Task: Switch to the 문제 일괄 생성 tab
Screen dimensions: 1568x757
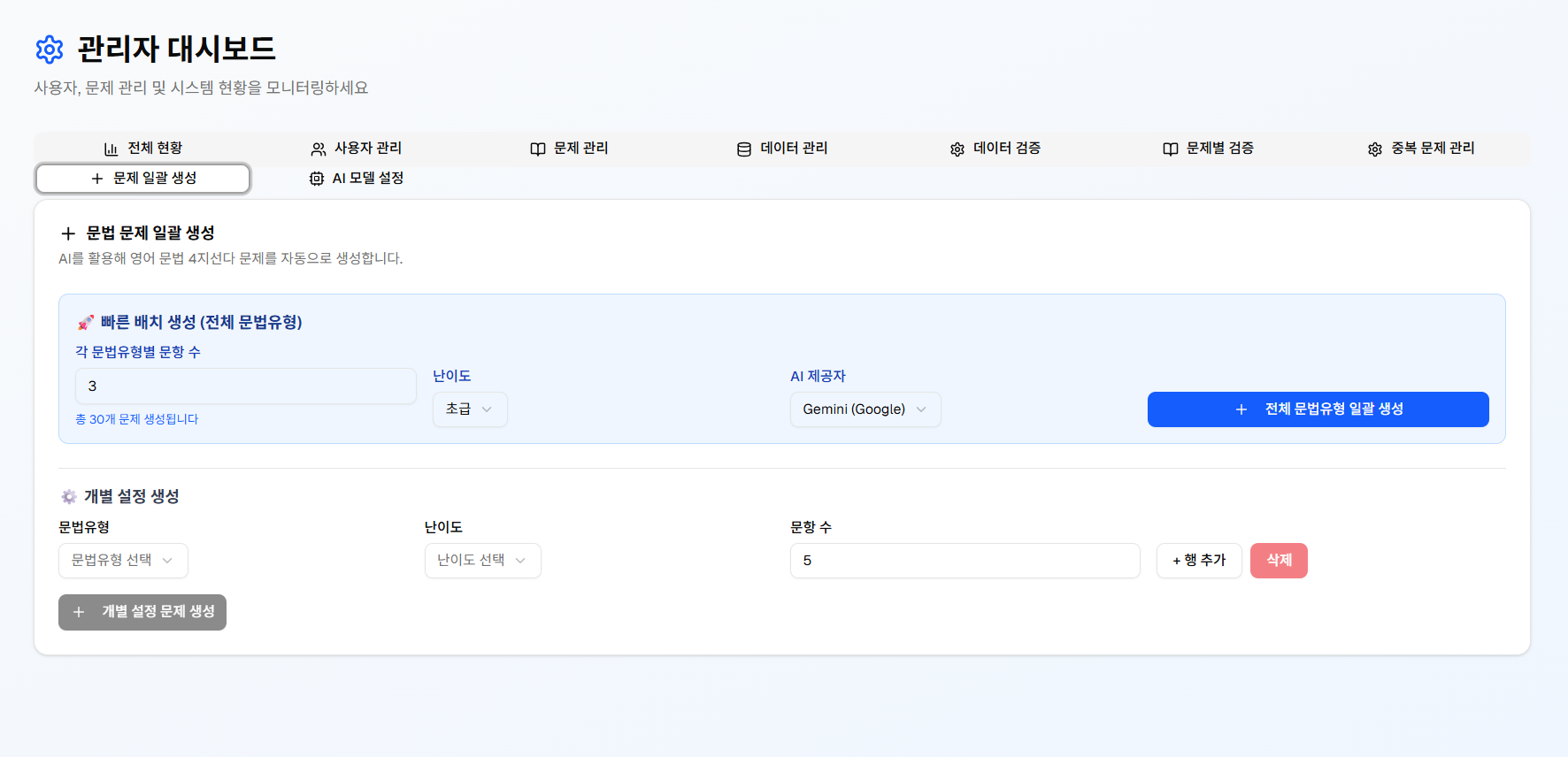Action: coord(143,179)
